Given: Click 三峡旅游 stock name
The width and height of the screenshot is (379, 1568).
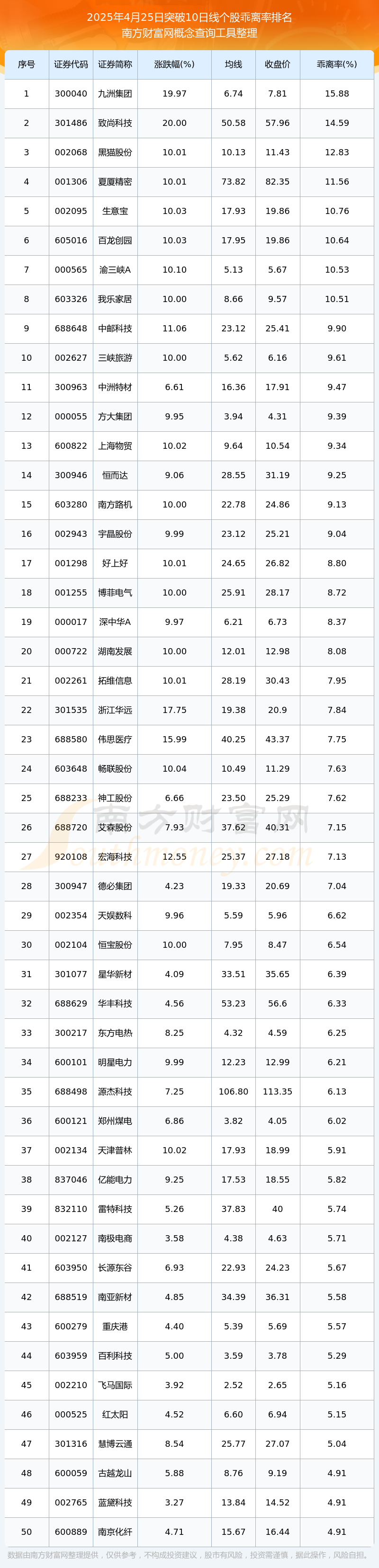Looking at the screenshot, I should 115,358.
